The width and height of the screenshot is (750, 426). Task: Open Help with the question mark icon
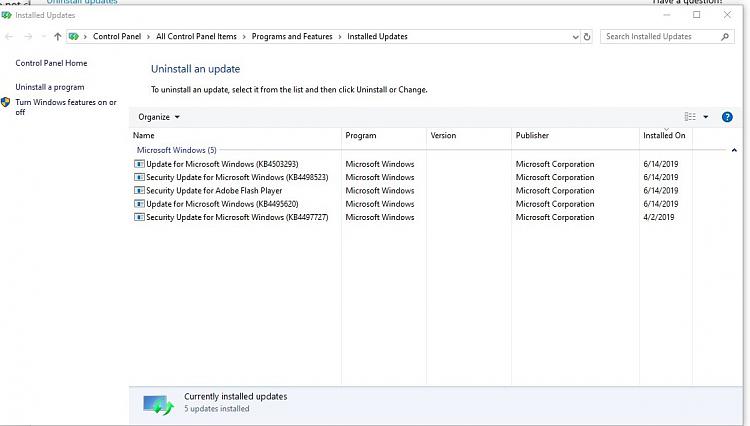tap(727, 117)
